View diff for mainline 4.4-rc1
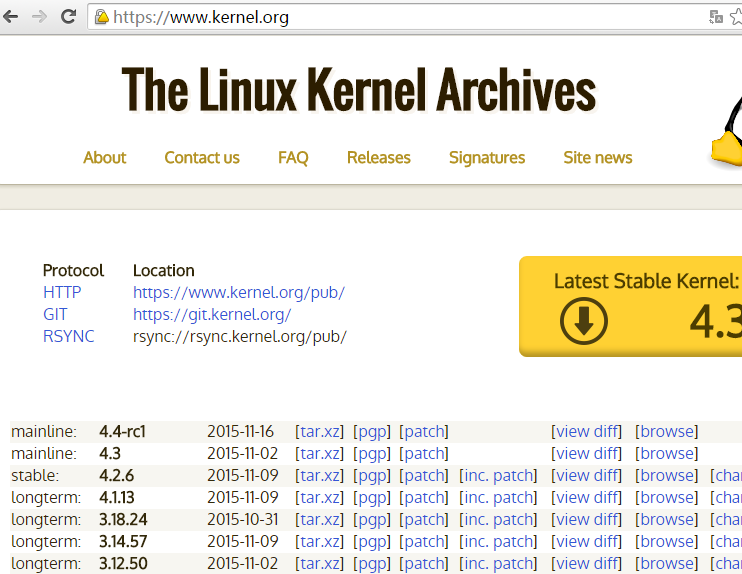The width and height of the screenshot is (742, 574). (x=586, y=432)
